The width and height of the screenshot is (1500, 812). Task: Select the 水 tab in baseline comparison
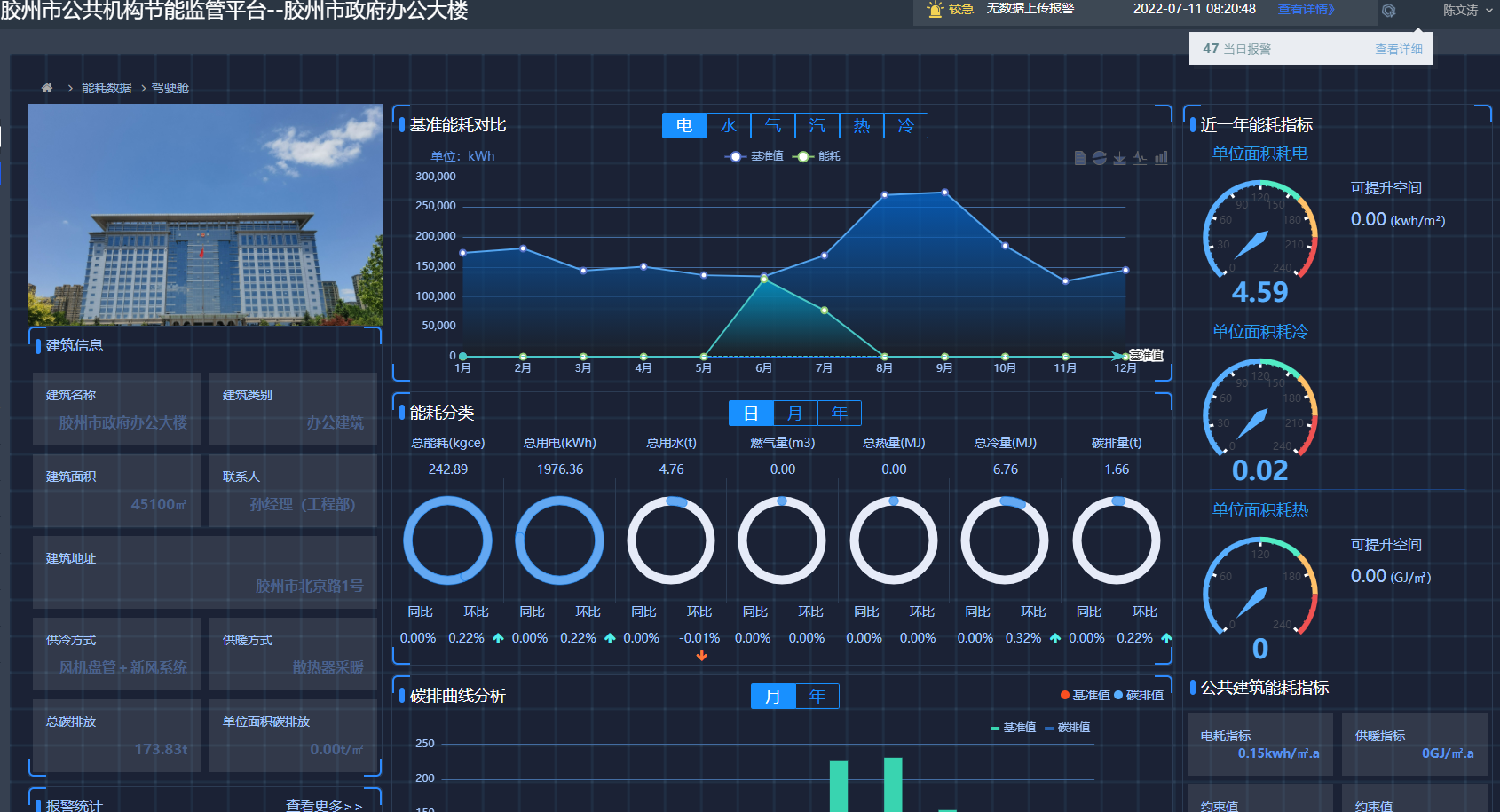point(729,126)
